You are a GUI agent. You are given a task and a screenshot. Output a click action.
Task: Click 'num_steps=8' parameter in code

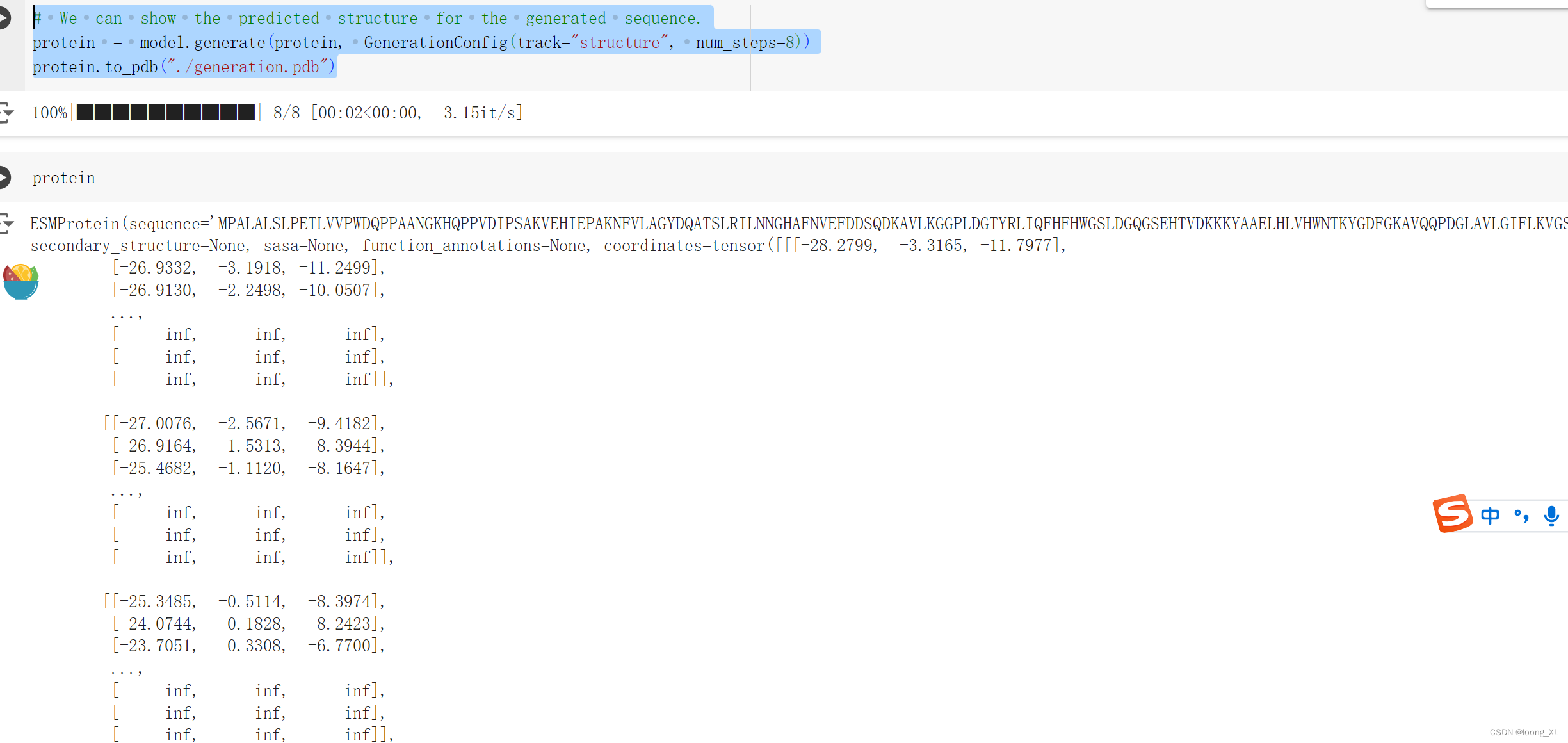pos(745,42)
